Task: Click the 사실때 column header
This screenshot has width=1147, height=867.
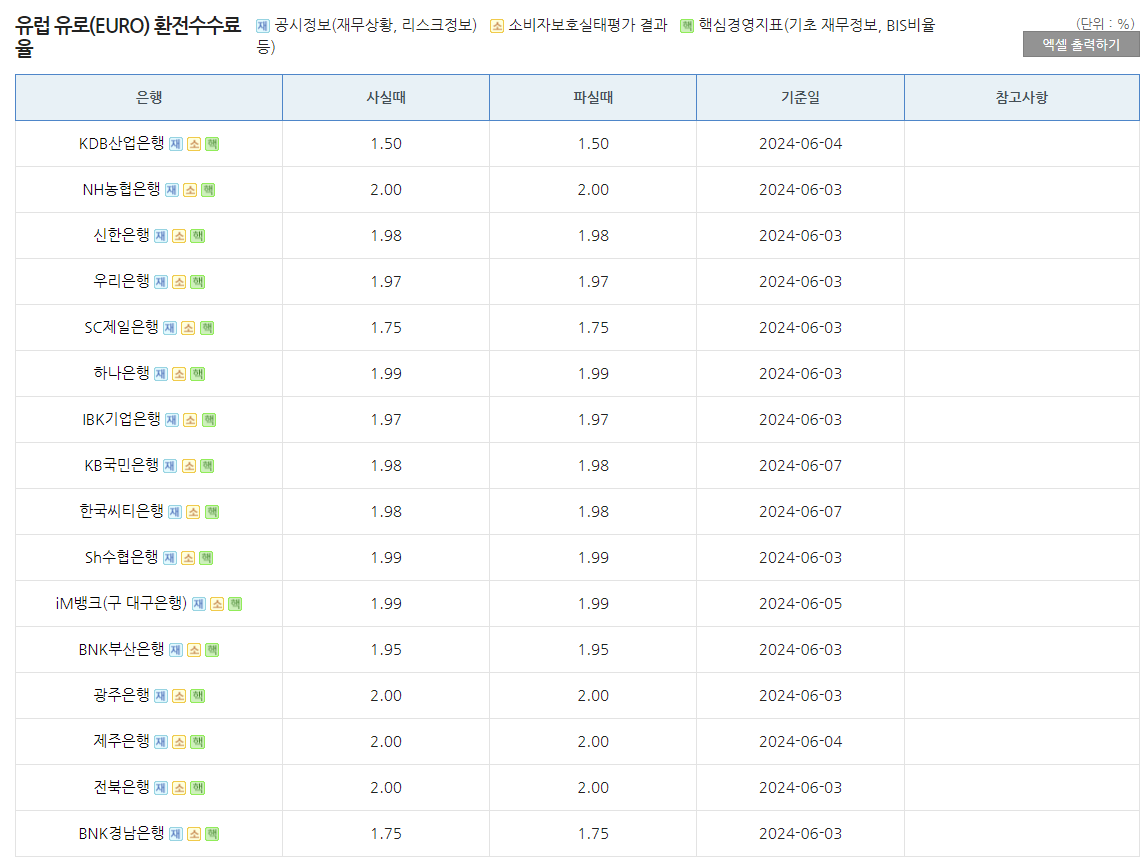Action: click(x=386, y=97)
